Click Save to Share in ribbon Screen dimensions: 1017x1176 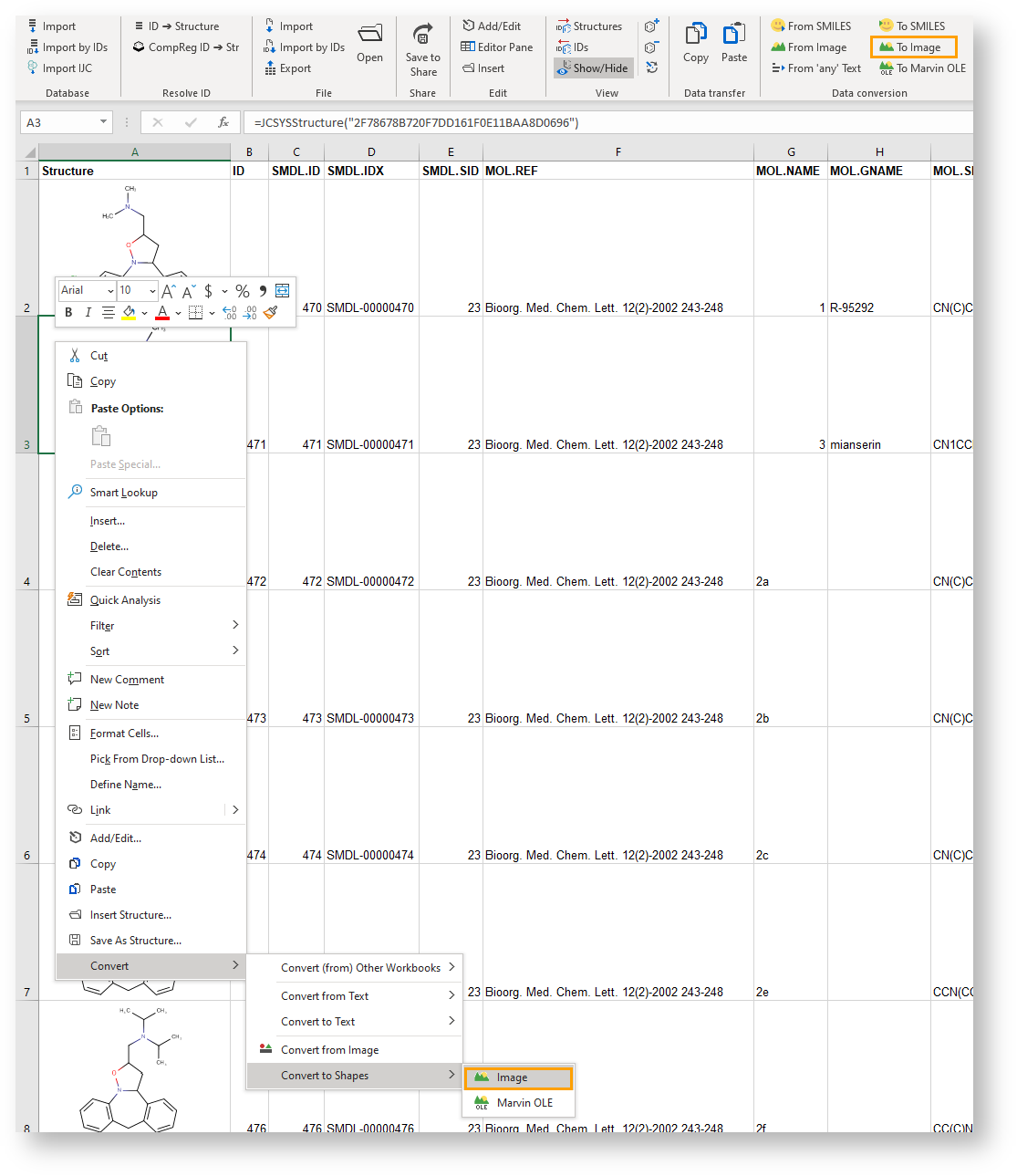coord(422,51)
